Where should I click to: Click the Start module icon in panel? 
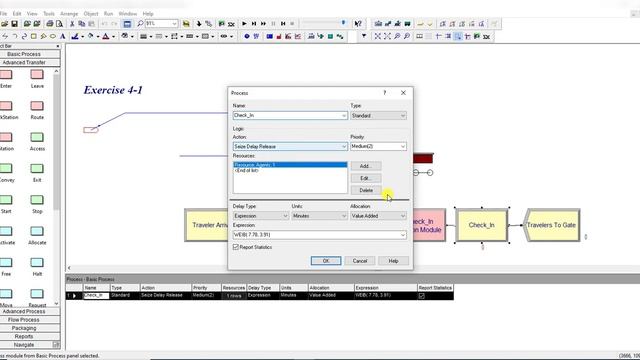pos(6,200)
